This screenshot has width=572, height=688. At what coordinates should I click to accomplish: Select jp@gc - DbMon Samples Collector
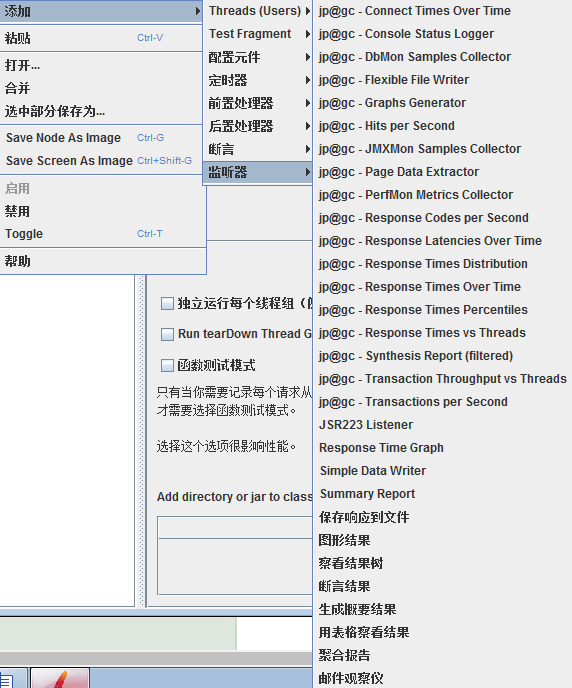coord(443,57)
